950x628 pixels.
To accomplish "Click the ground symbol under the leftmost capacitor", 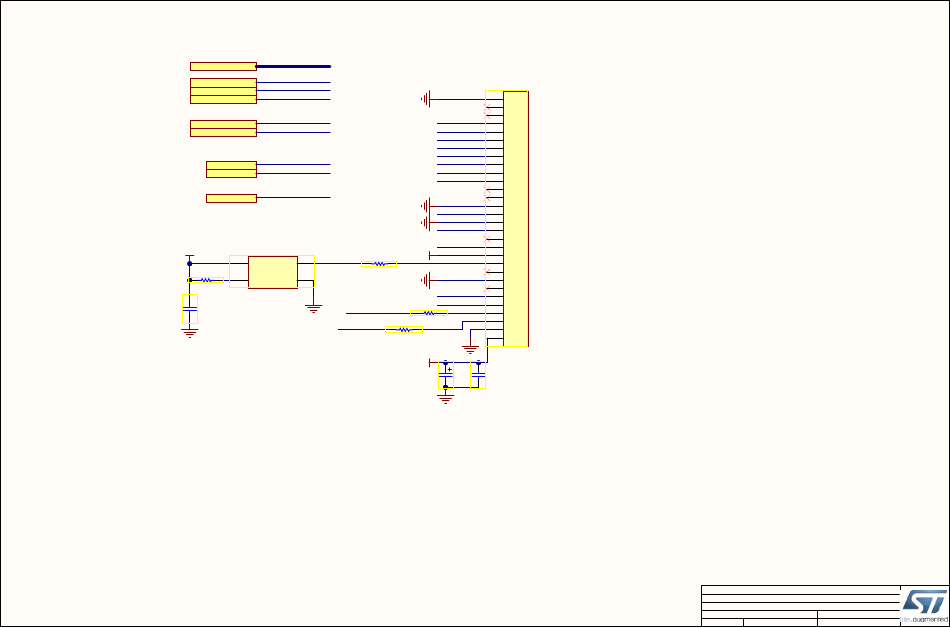I will [x=190, y=334].
